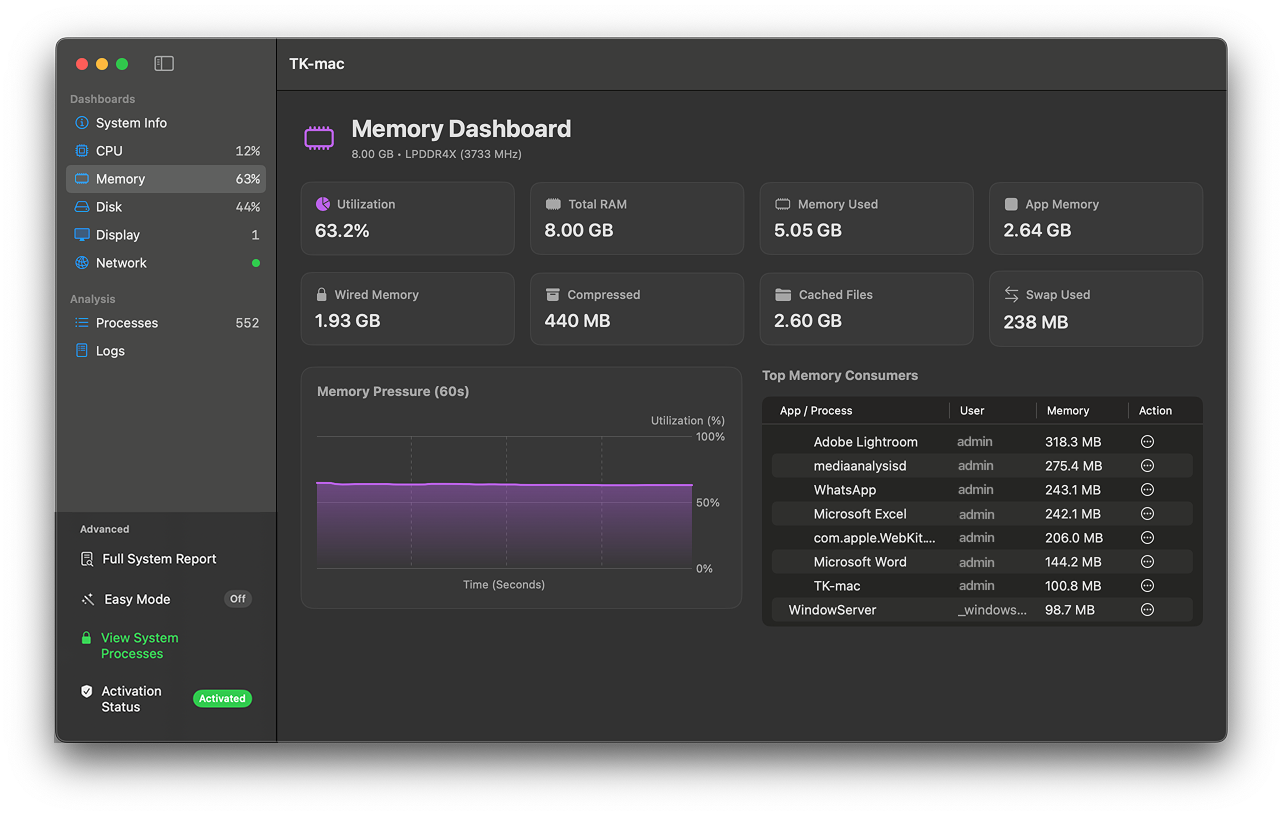Image resolution: width=1283 pixels, height=816 pixels.
Task: Toggle the sidebar visibility control
Action: tap(162, 63)
